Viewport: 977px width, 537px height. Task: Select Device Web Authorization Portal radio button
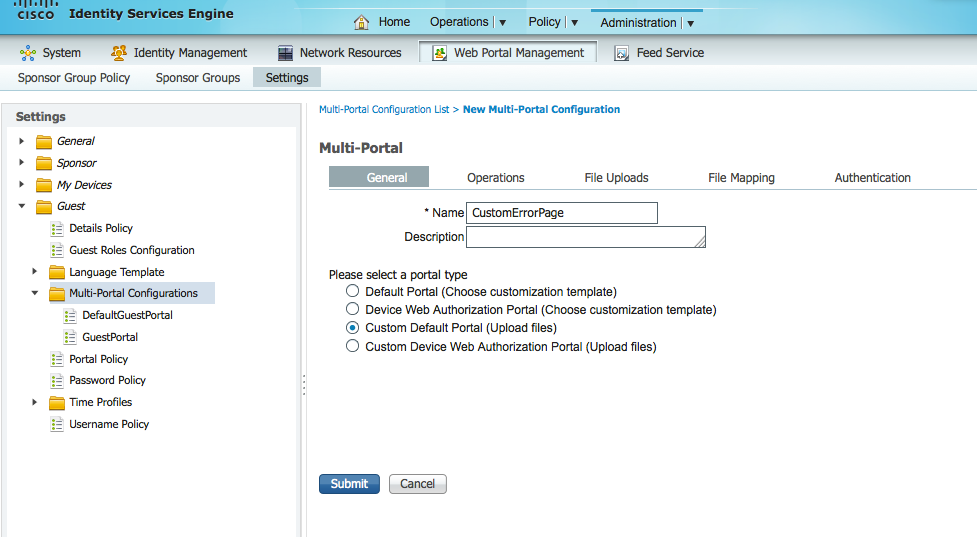tap(353, 309)
